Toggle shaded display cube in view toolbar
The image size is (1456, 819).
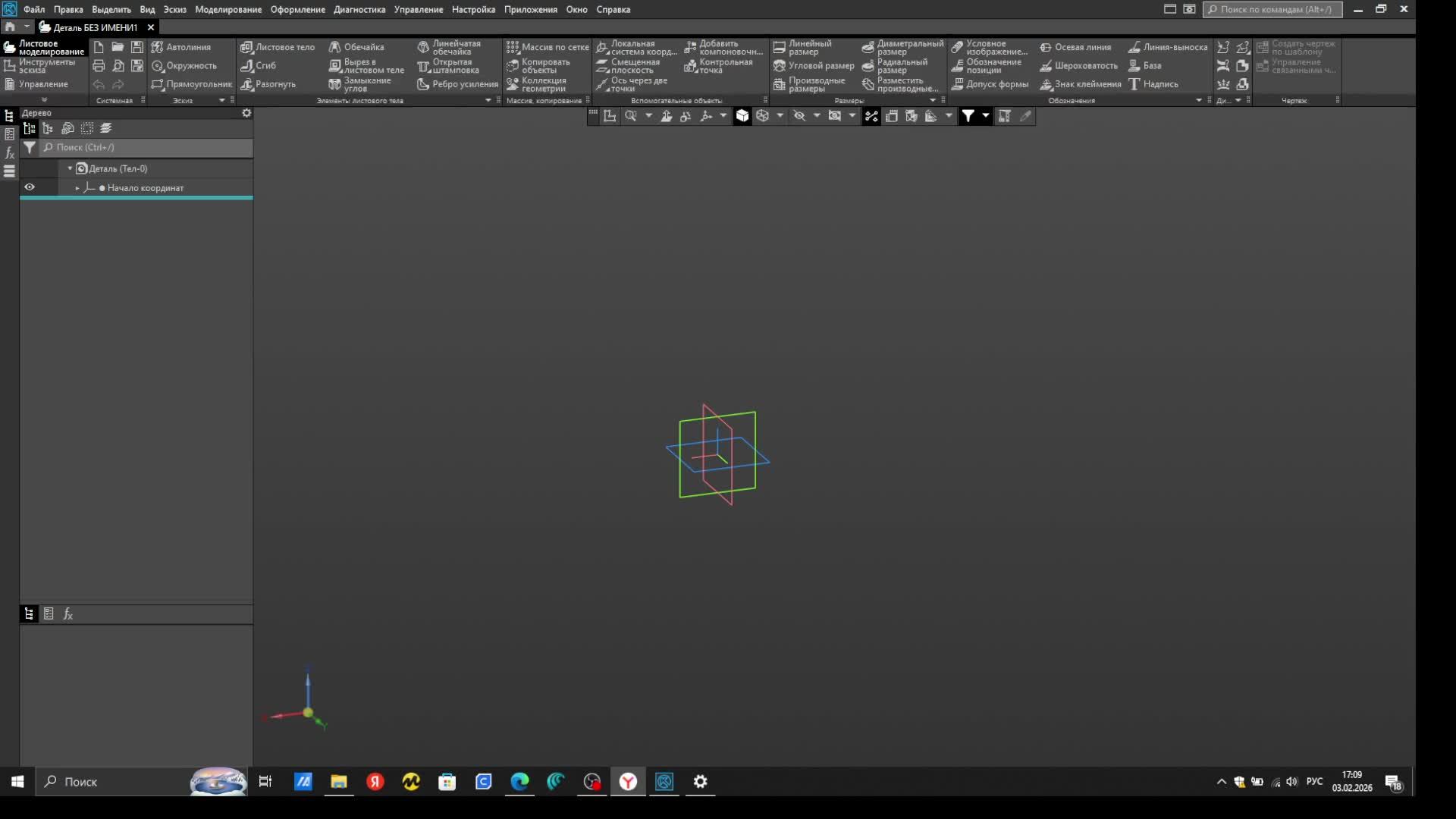[742, 116]
